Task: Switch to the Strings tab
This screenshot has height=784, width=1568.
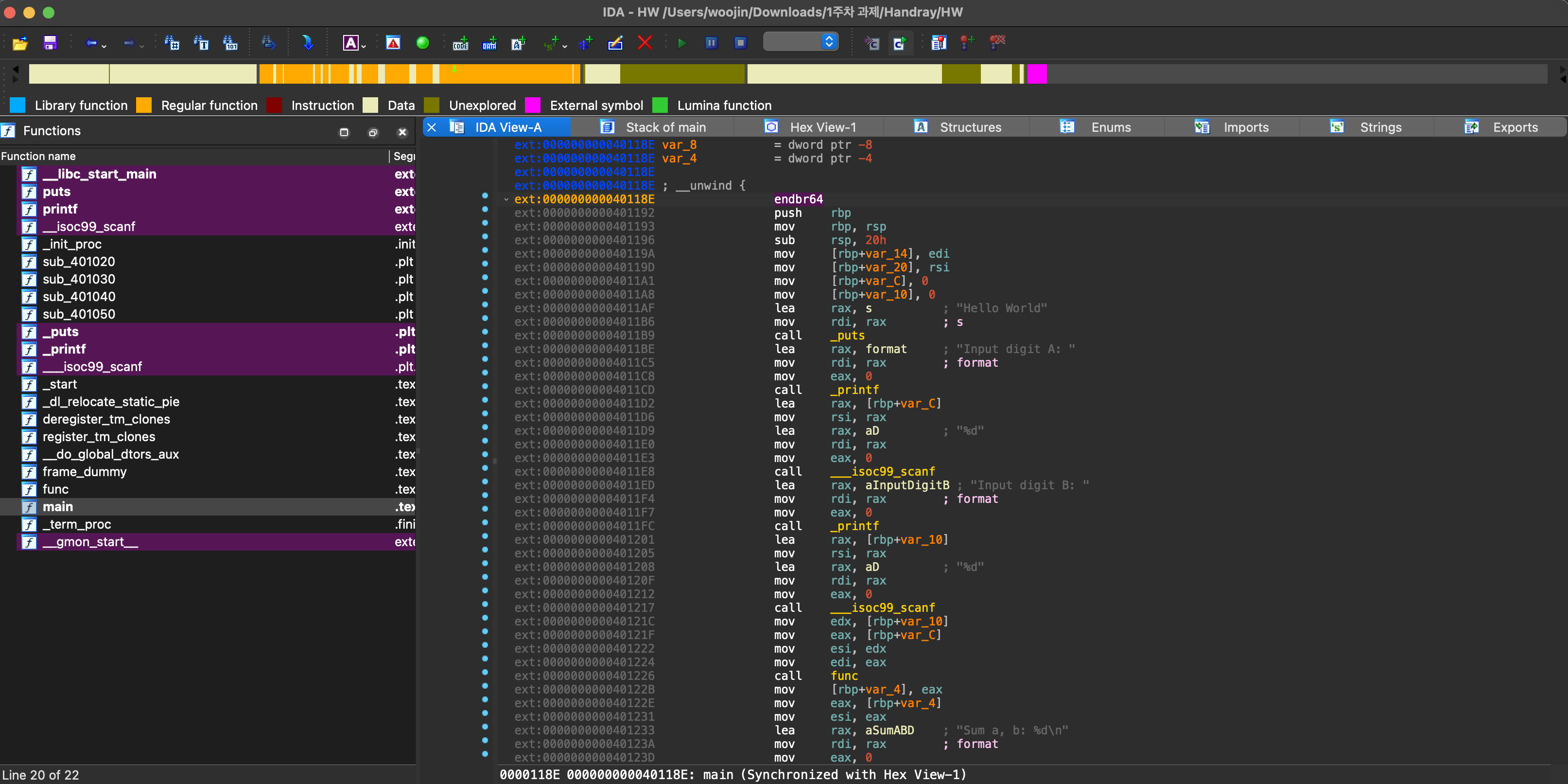Action: pos(1380,127)
